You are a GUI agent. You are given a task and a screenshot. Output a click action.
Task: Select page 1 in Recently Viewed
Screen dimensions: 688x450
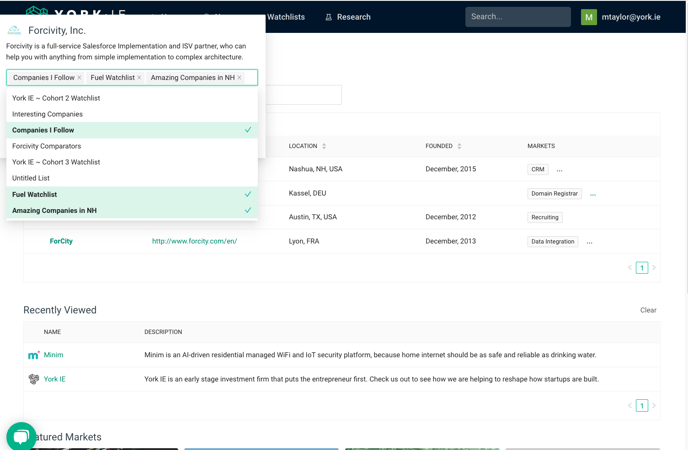pyautogui.click(x=642, y=406)
